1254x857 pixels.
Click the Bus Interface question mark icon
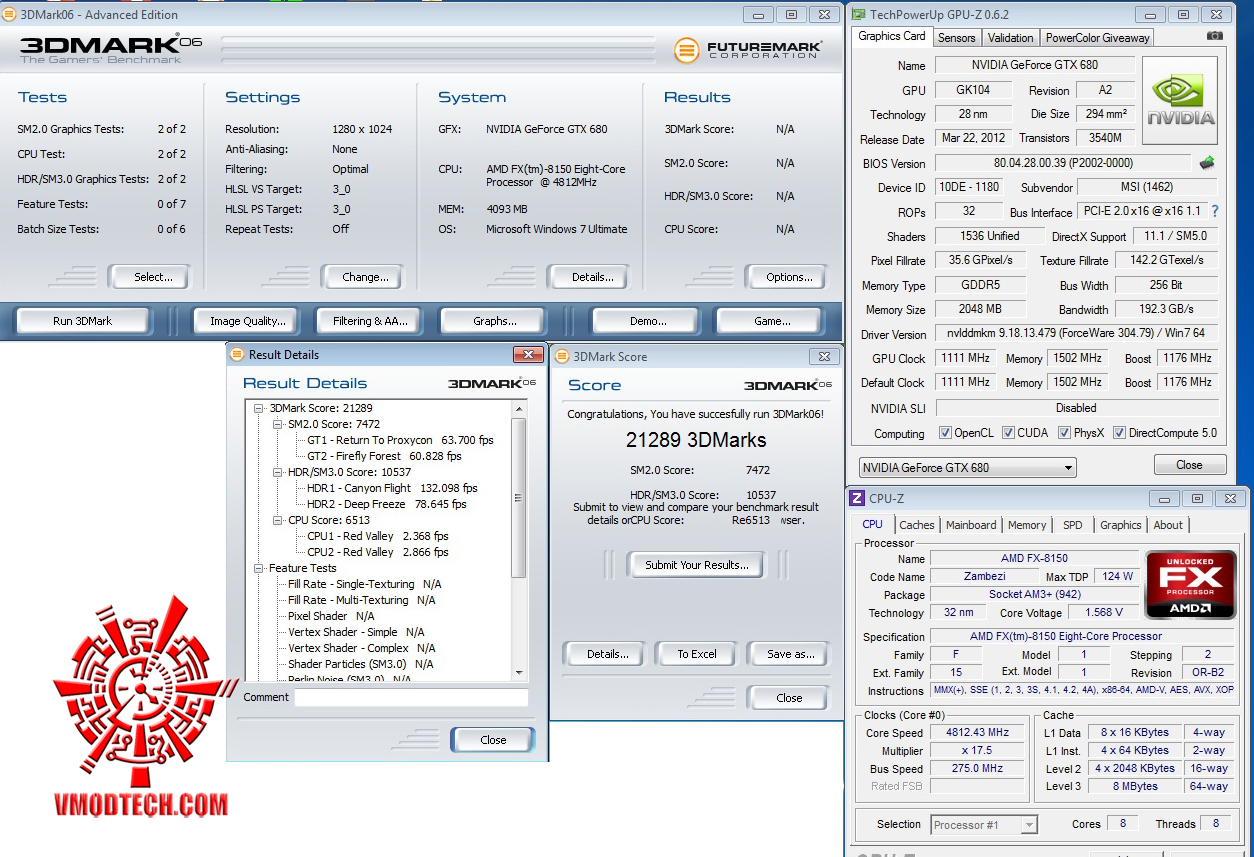(x=1215, y=212)
